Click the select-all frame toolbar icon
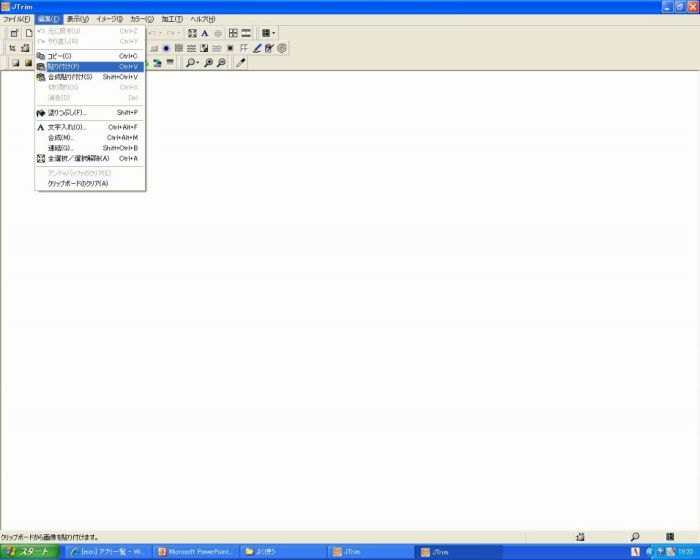 192,33
